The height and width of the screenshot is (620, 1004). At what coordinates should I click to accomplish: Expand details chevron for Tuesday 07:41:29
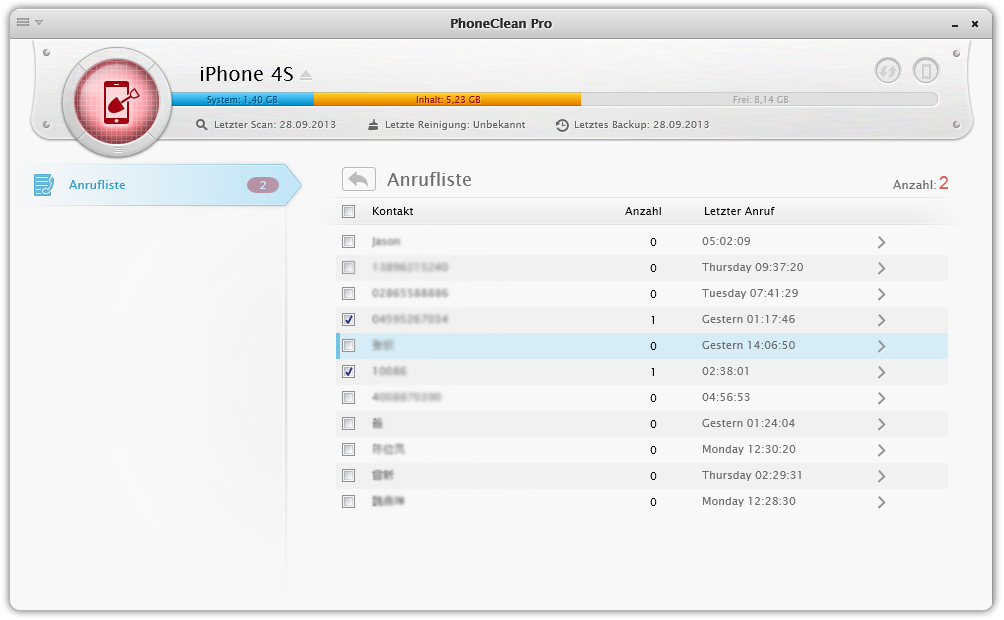click(882, 294)
